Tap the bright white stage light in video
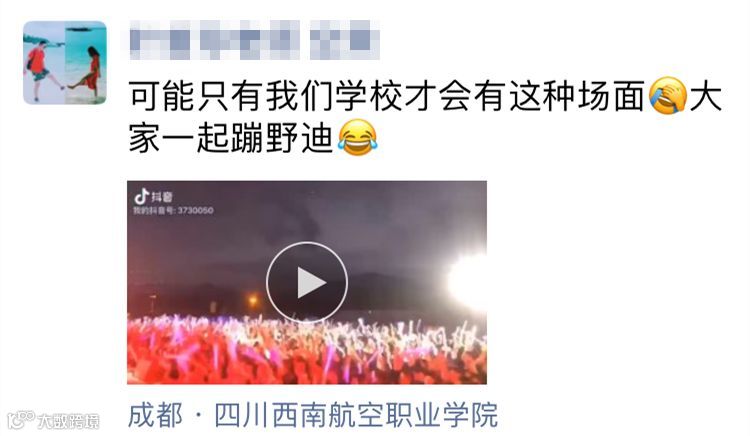Image resolution: width=750 pixels, height=436 pixels. click(x=467, y=281)
